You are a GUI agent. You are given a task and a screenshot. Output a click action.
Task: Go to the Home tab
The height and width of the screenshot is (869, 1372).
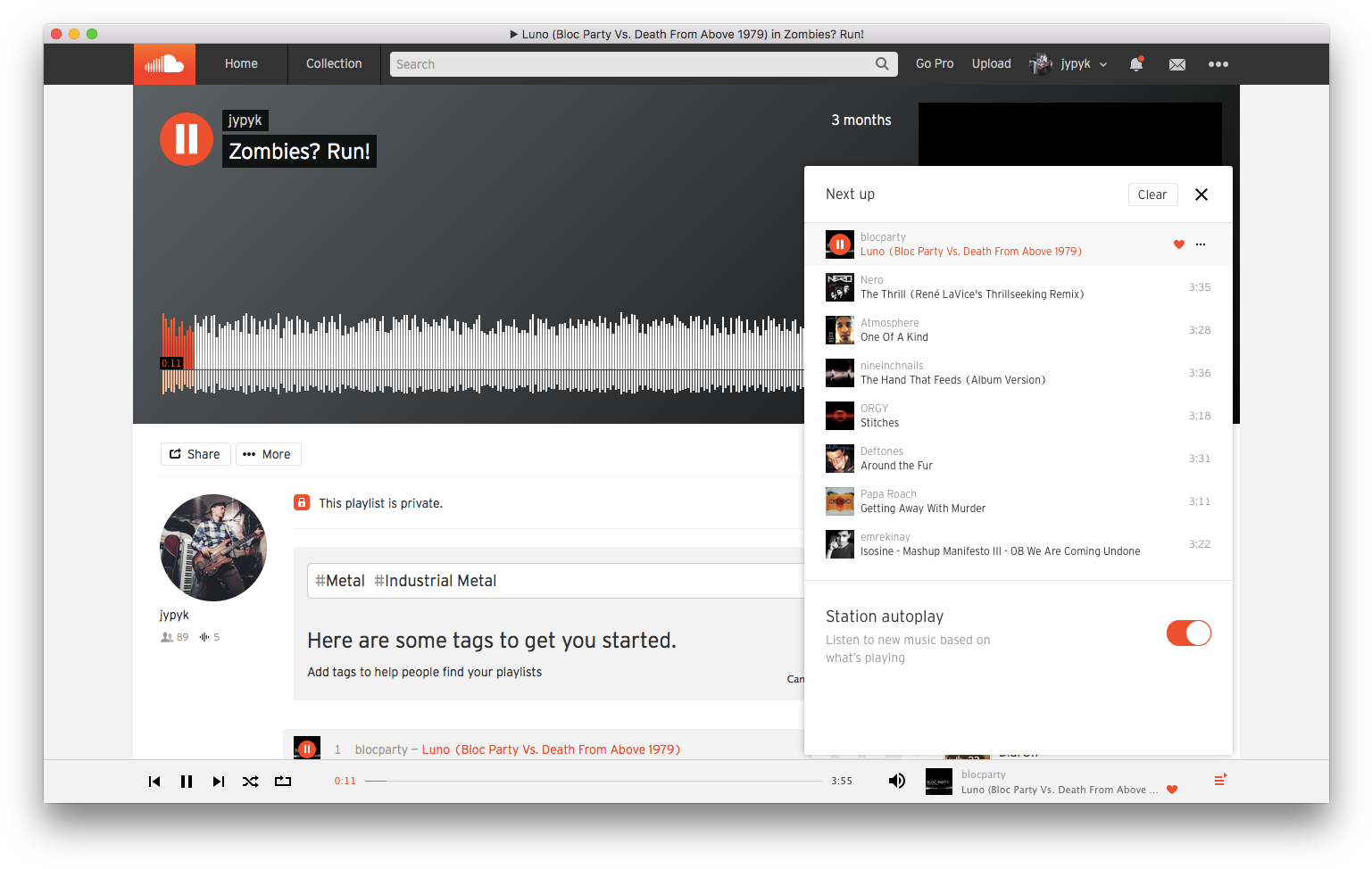click(x=241, y=64)
